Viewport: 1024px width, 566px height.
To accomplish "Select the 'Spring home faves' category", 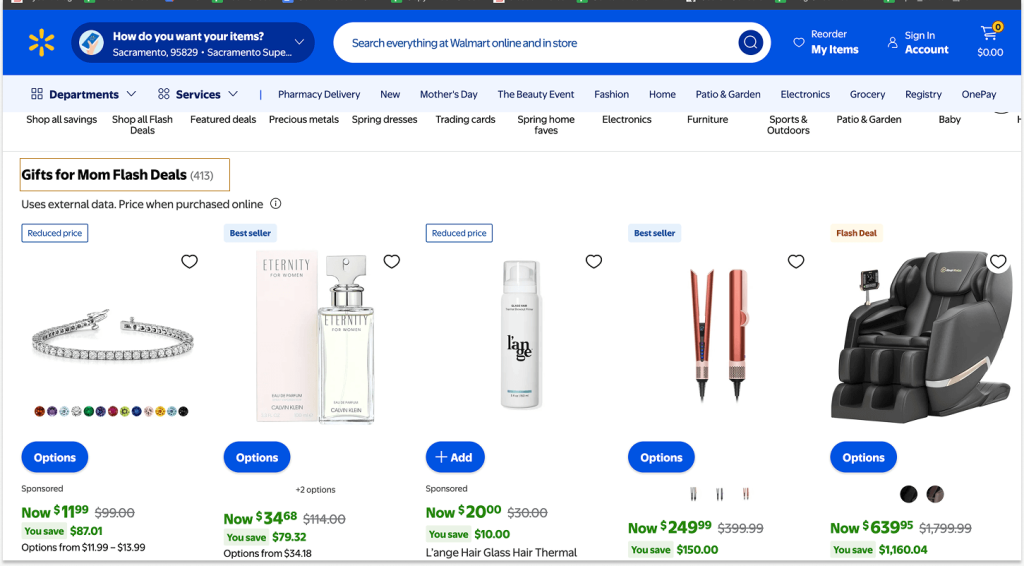I will (546, 125).
